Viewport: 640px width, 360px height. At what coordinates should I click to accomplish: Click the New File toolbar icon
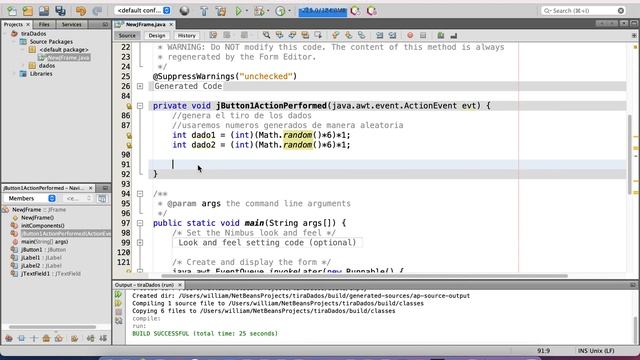click(x=11, y=11)
